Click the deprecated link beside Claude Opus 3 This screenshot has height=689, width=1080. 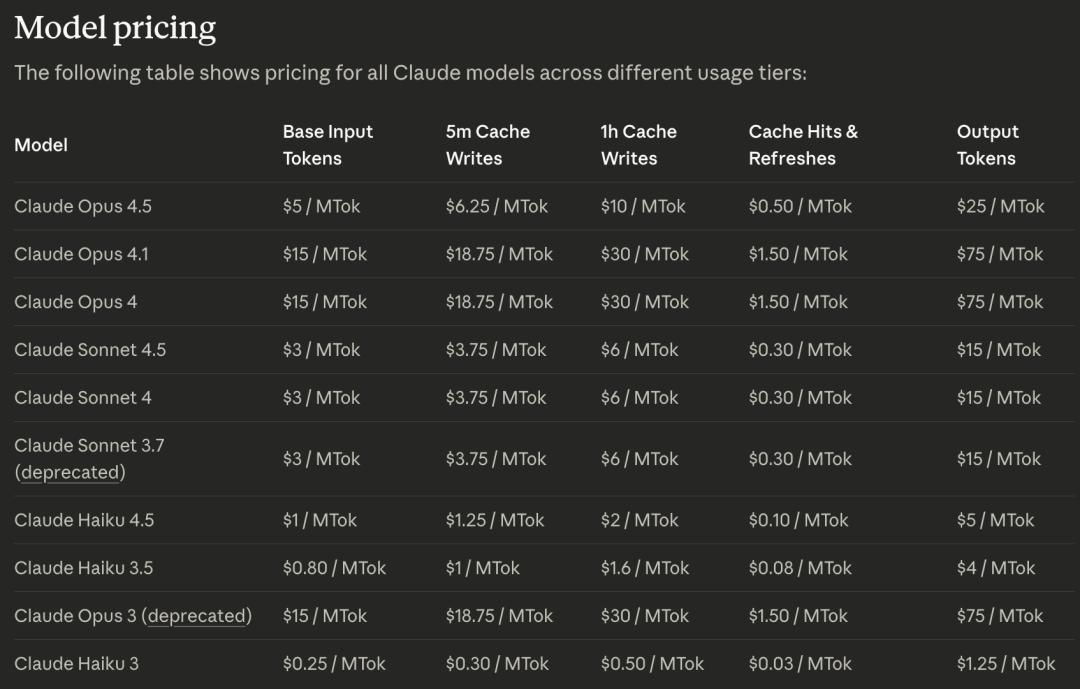(197, 616)
